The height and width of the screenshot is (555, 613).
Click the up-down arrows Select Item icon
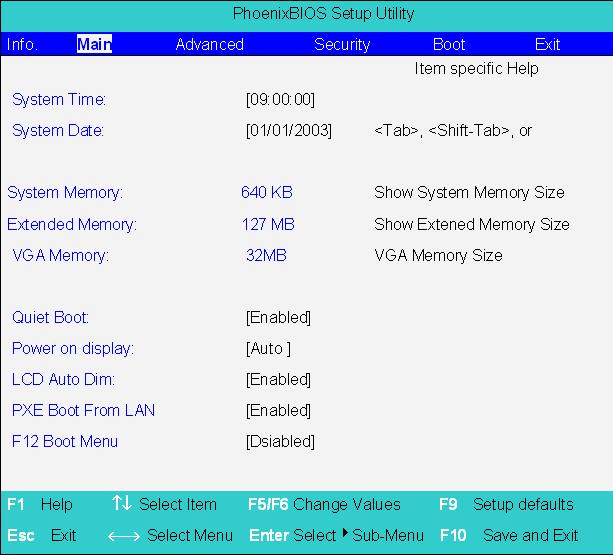pyautogui.click(x=122, y=503)
